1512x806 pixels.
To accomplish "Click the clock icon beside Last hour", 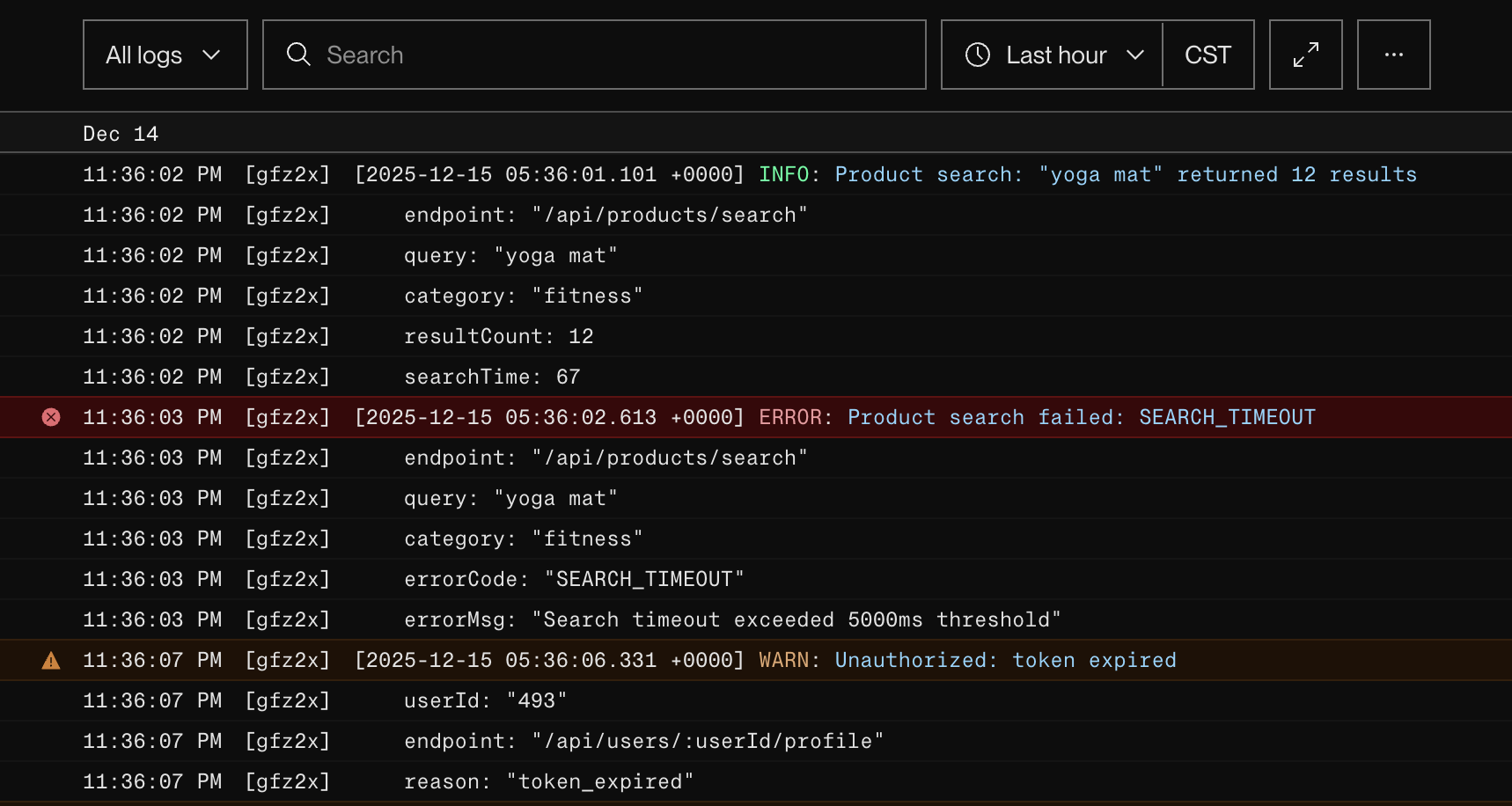I will pos(977,55).
